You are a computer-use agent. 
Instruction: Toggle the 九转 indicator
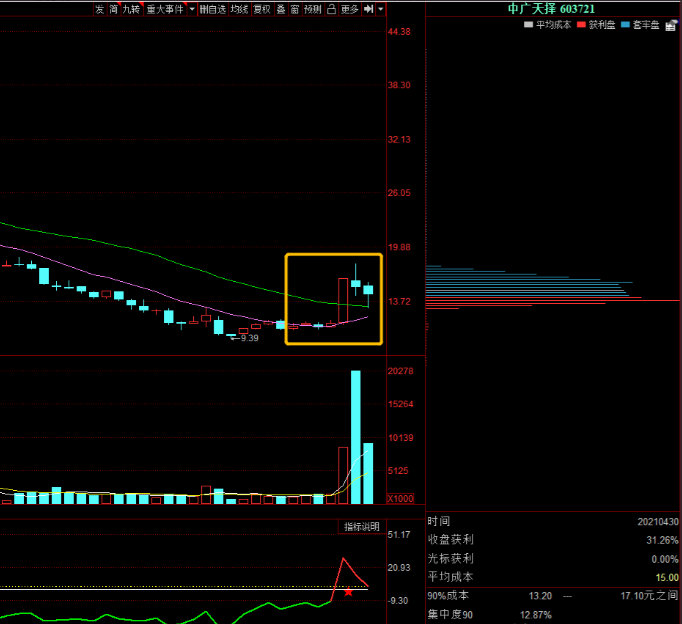[x=131, y=9]
